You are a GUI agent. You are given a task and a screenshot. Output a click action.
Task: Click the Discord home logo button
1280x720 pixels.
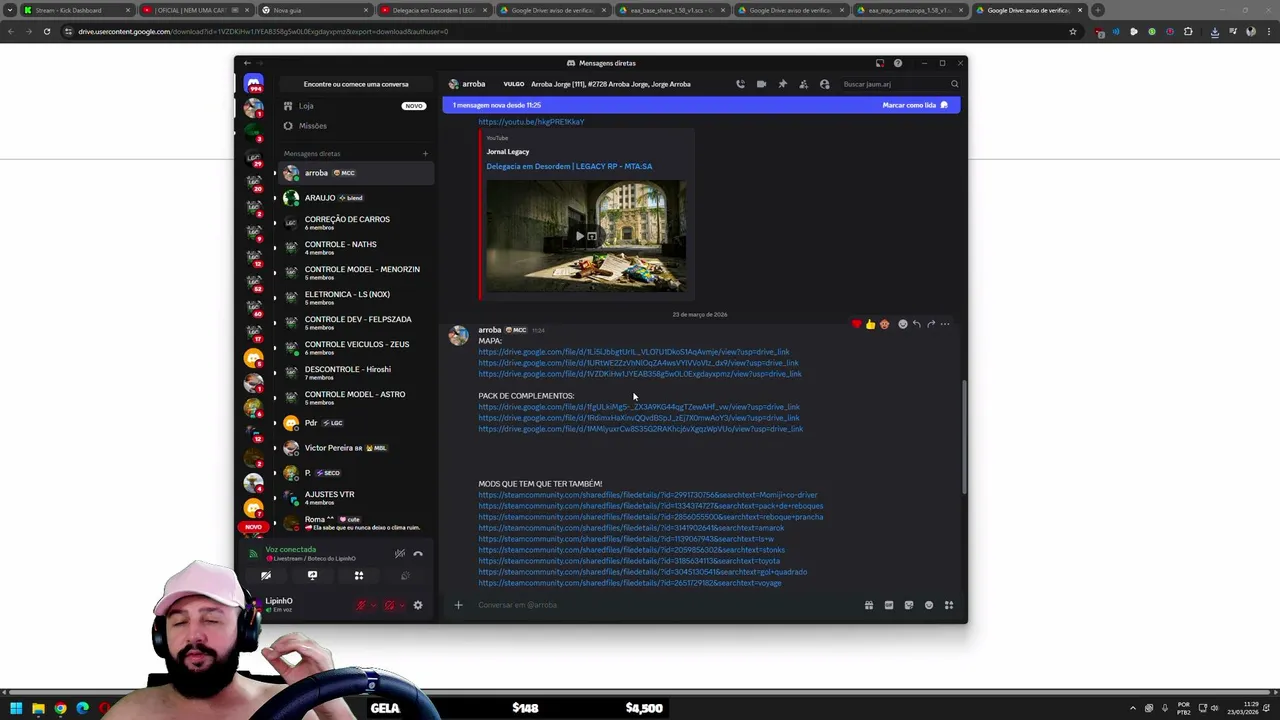pos(253,84)
